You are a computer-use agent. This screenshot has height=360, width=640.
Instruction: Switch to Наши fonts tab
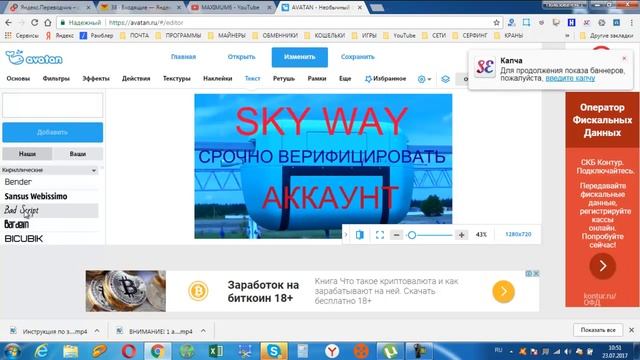(x=27, y=154)
